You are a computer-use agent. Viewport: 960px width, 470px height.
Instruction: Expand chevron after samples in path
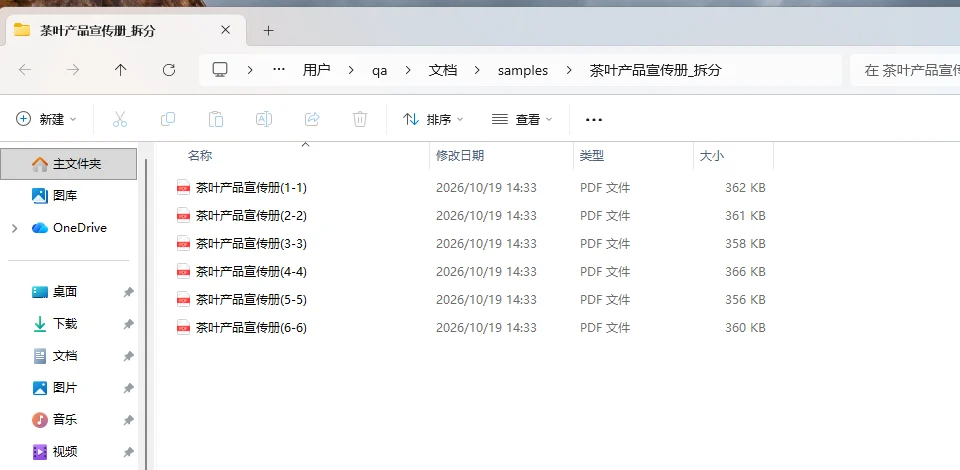pos(569,70)
